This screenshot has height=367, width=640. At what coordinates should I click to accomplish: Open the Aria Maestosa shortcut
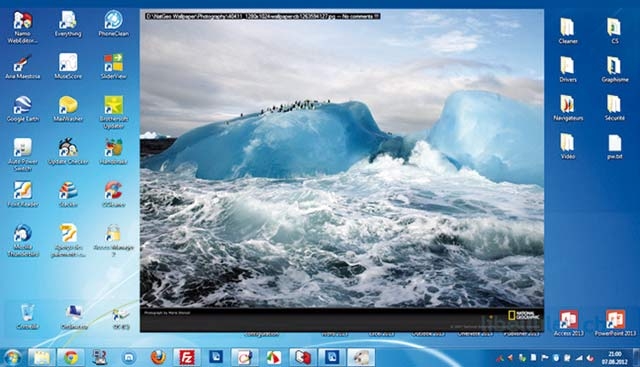(22, 67)
